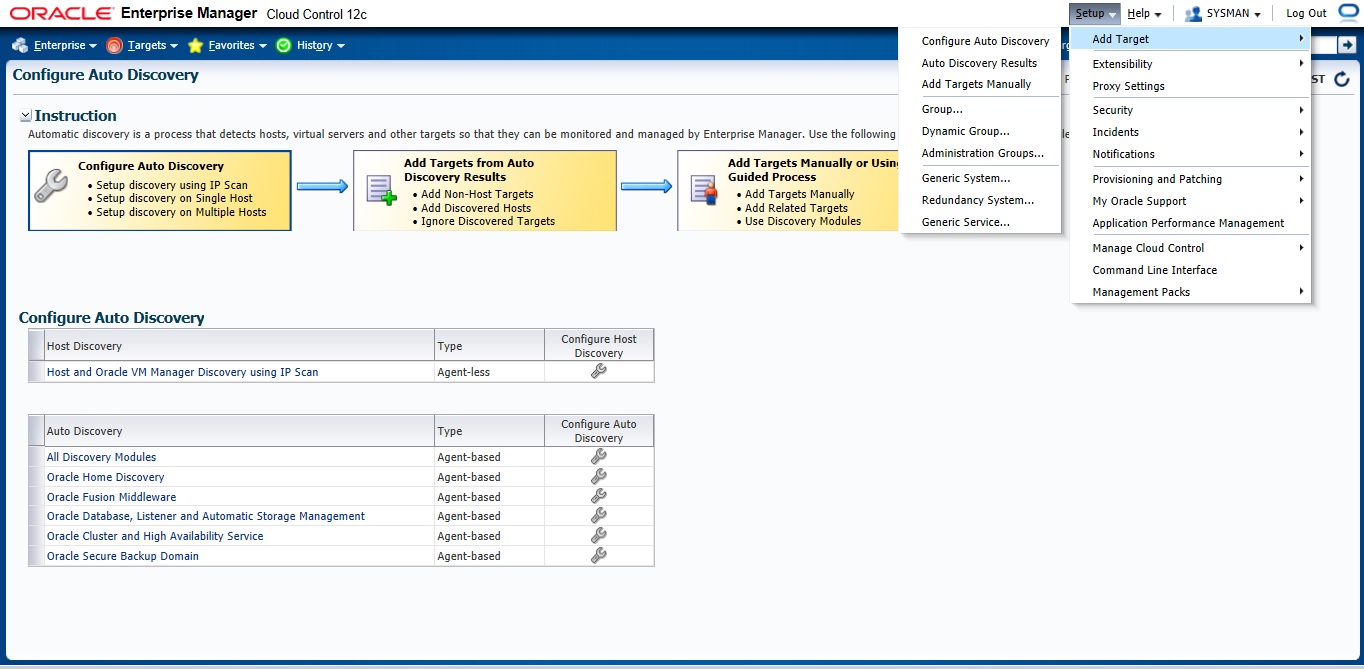Viewport: 1364px width, 669px height.
Task: Click configure wrench for Host Discovery IP Scan
Action: click(598, 371)
